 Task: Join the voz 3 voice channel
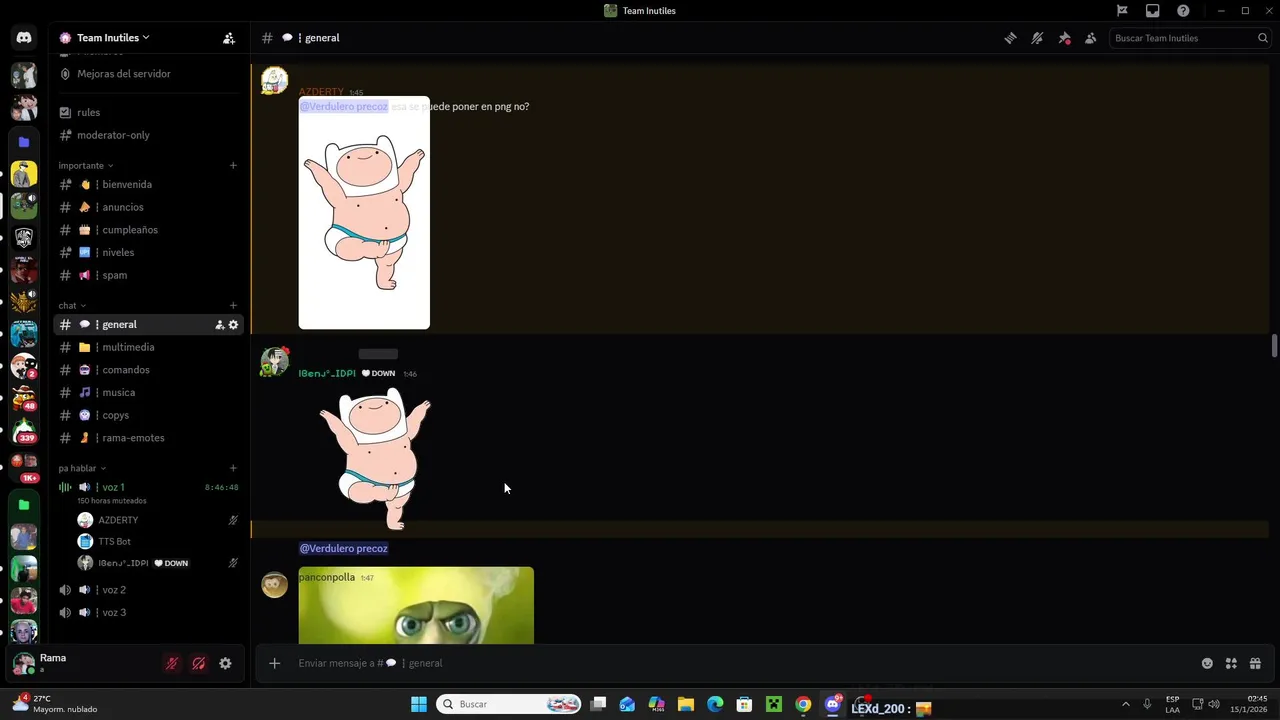coord(148,613)
